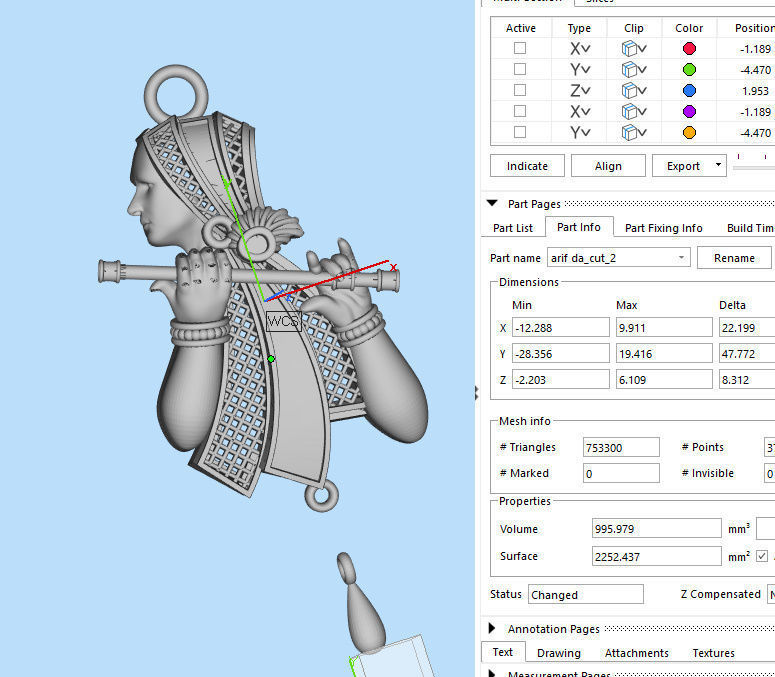Click position value 1.953 in Z row
775x677 pixels.
[x=755, y=91]
